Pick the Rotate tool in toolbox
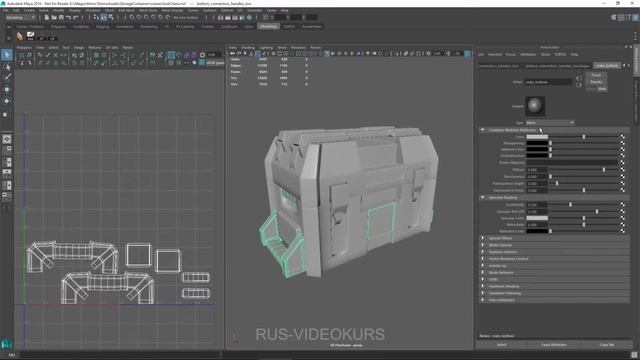640x360 pixels. (7, 101)
